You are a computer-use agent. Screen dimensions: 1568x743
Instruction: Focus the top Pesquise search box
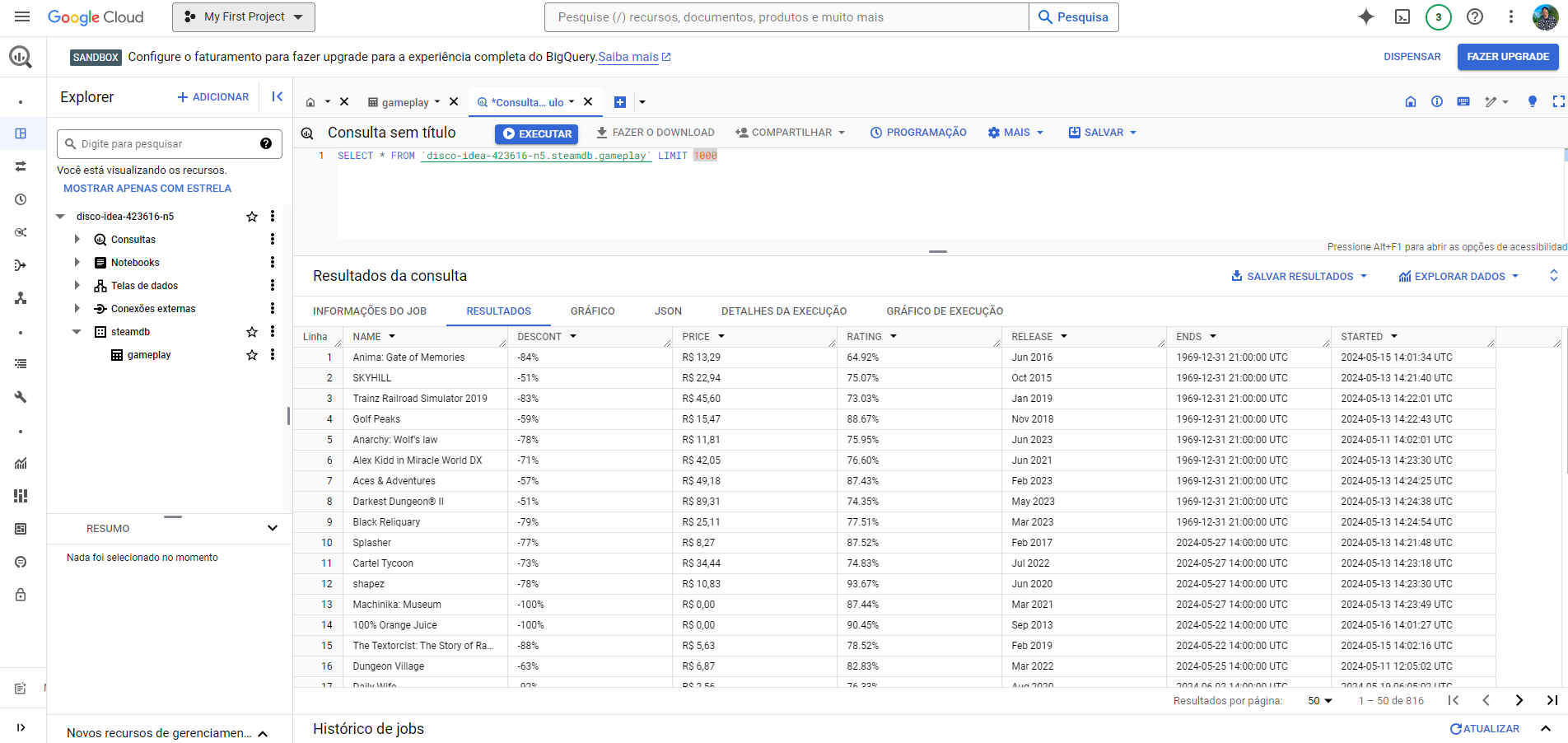coord(786,17)
